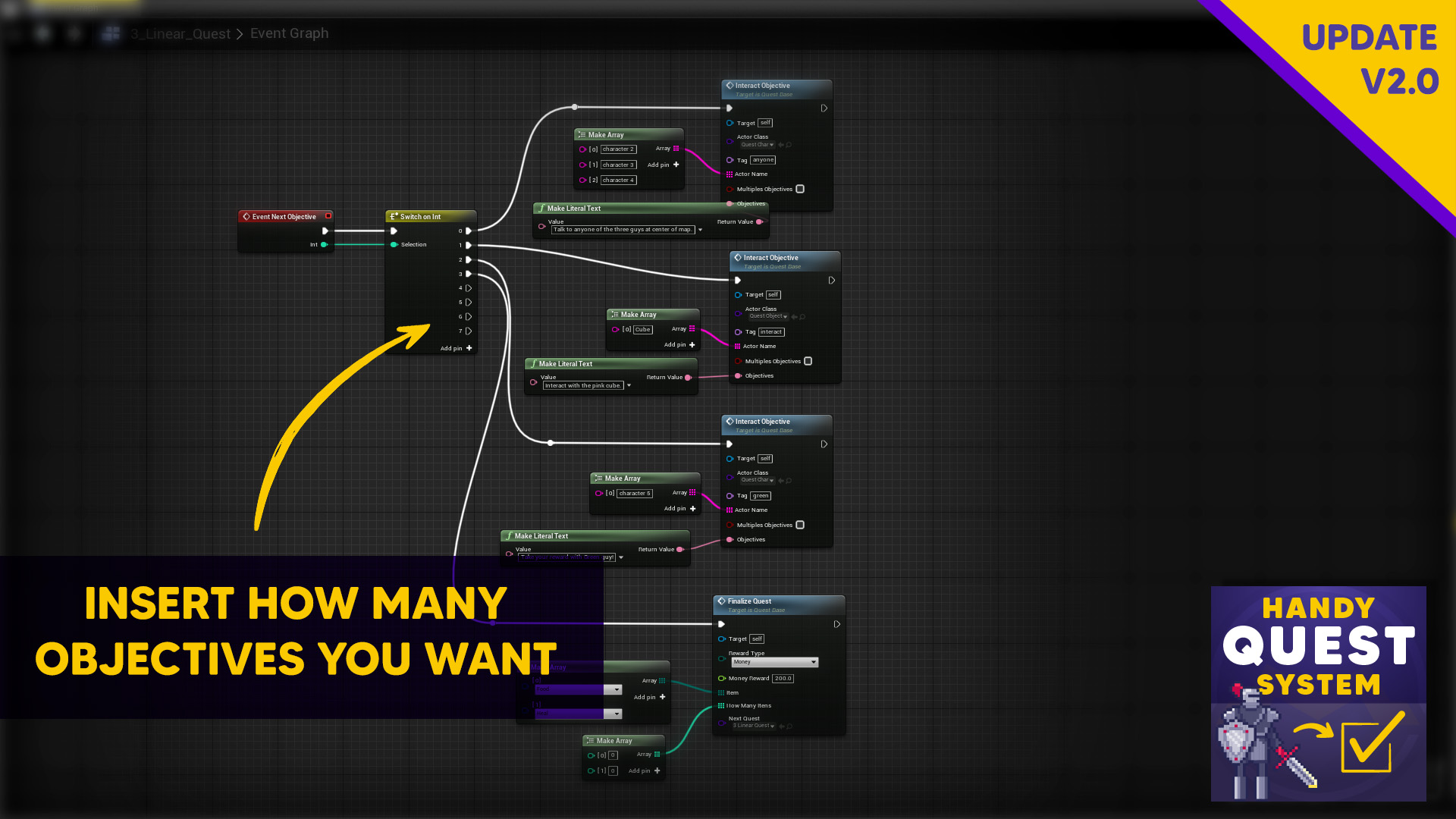1456x819 pixels.
Task: Click Tag pin on Interact Objective tagged green
Action: 730,495
